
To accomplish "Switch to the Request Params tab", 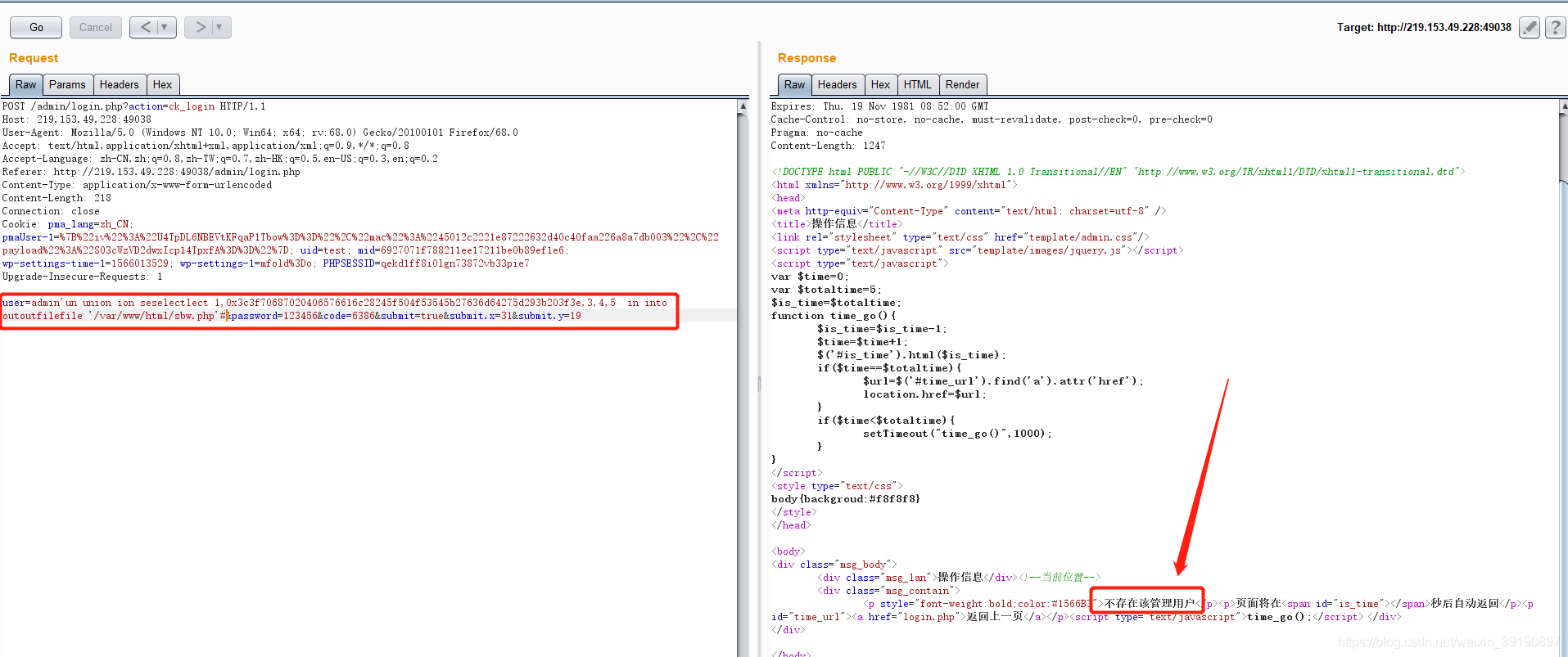I will click(67, 84).
